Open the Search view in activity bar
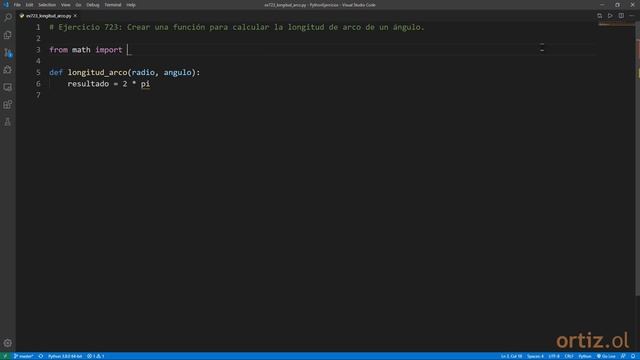Viewport: 640px width, 360px height. [8, 18]
